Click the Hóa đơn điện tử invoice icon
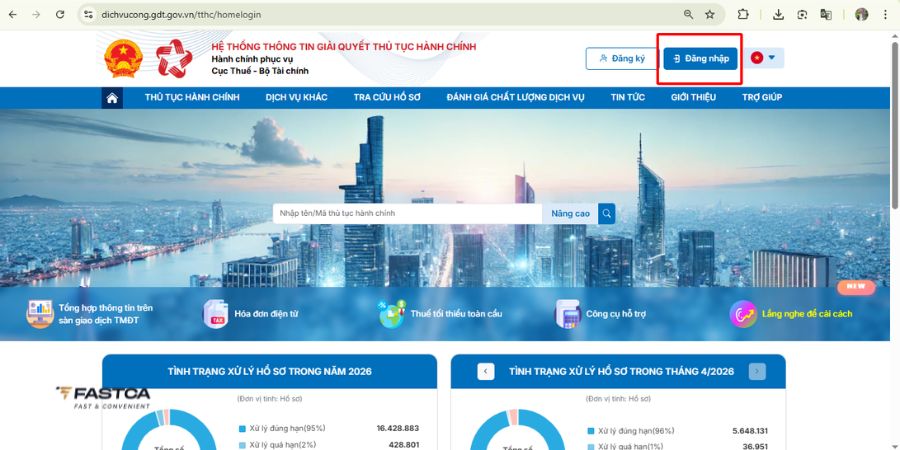This screenshot has height=450, width=900. coord(216,314)
